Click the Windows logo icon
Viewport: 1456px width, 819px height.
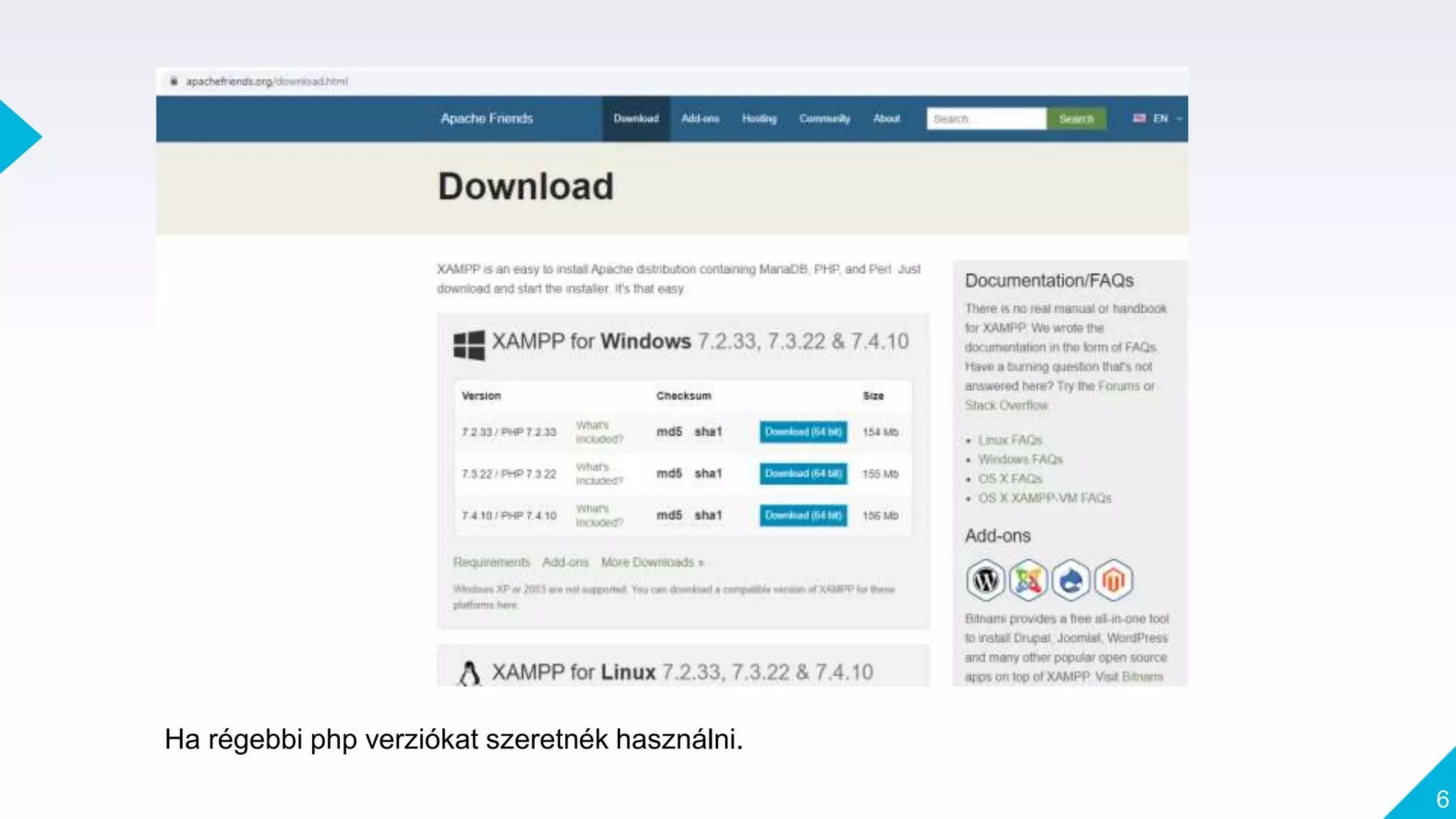pos(469,346)
